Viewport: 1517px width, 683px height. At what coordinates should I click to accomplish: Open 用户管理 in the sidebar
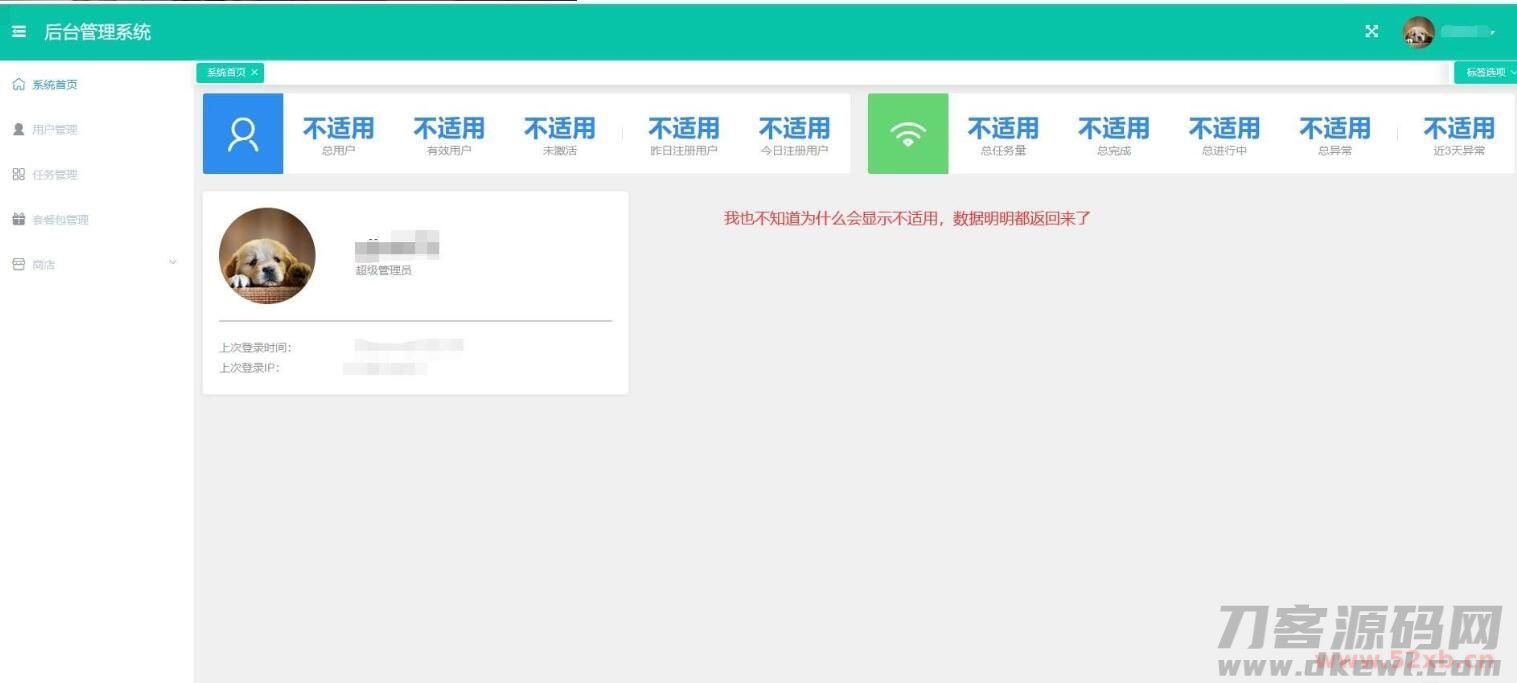54,130
